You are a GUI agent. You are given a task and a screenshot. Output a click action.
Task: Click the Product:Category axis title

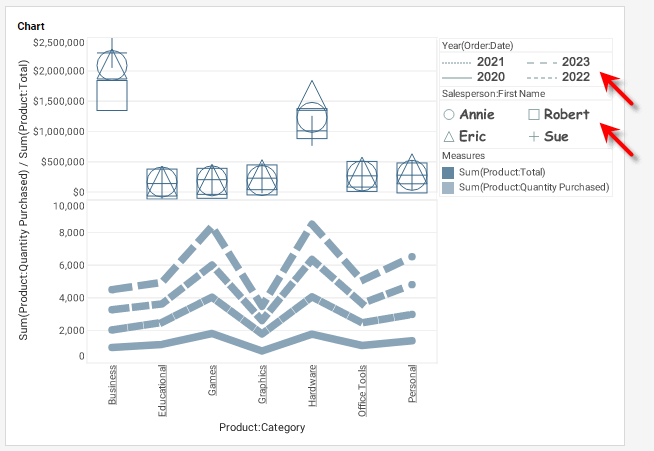coord(262,427)
